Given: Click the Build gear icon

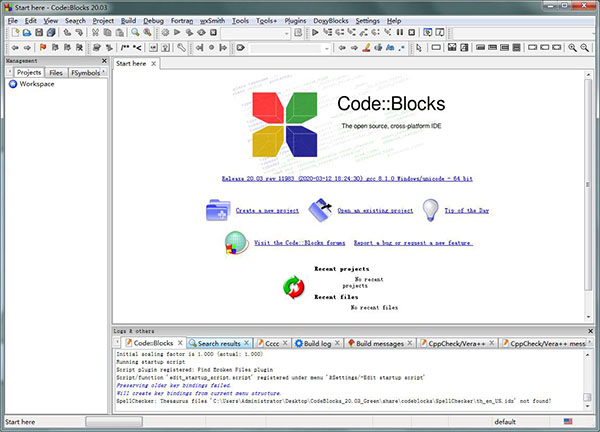Looking at the screenshot, I should 165,33.
